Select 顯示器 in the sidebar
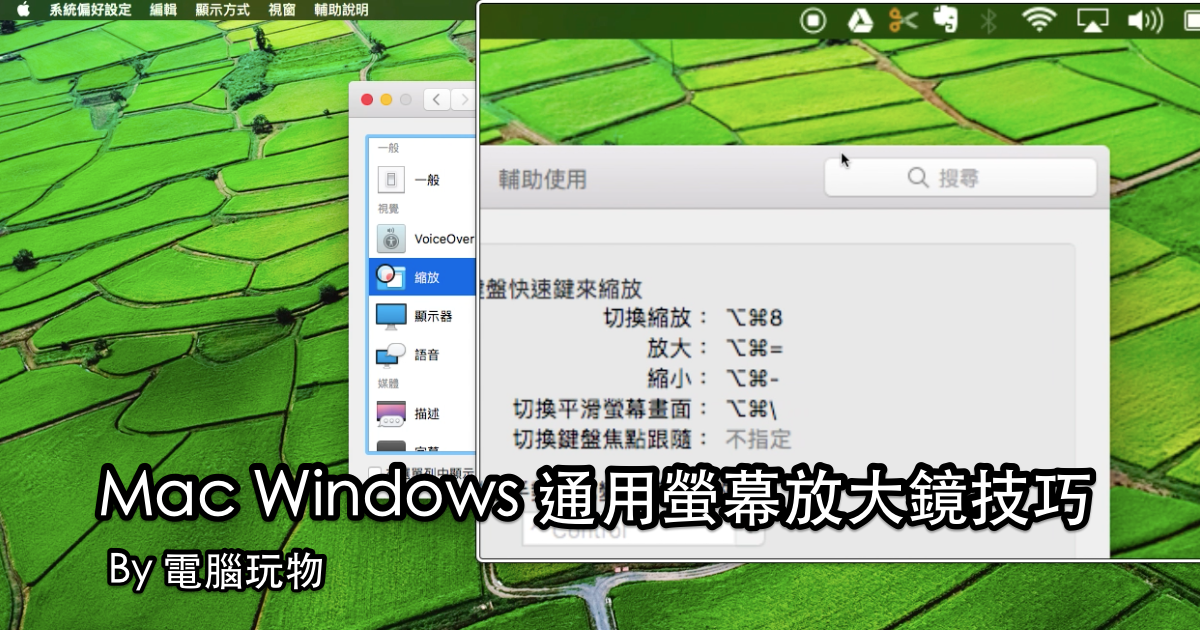Image resolution: width=1200 pixels, height=630 pixels. [422, 316]
